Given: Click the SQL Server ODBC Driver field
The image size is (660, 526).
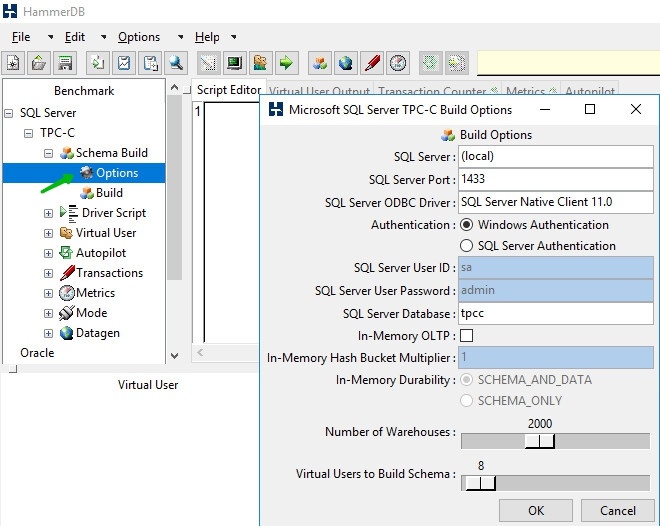Looking at the screenshot, I should 556,202.
